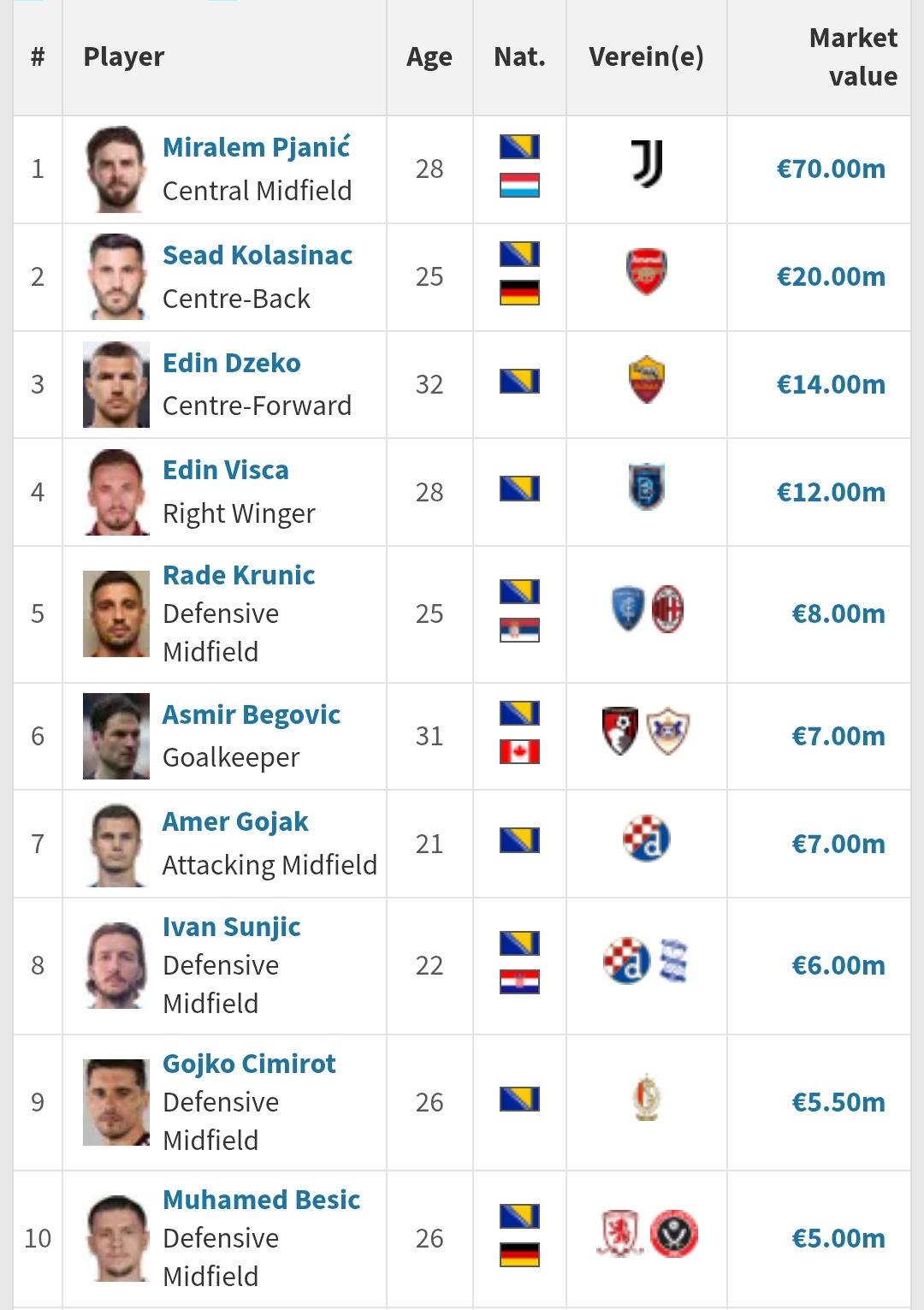Click Ivan Sunjic's player photo

[x=116, y=965]
